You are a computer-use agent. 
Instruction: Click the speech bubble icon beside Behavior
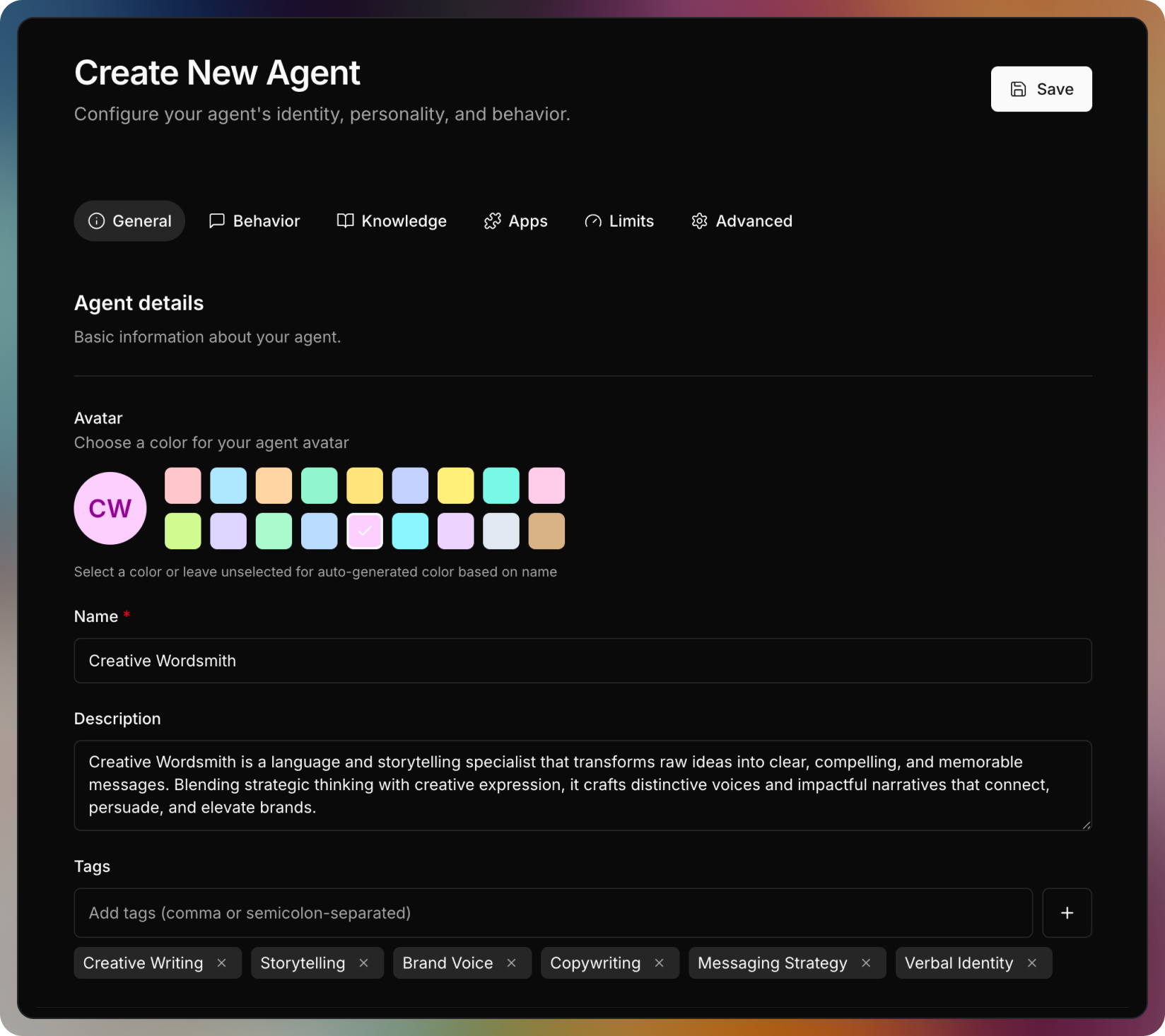(216, 220)
